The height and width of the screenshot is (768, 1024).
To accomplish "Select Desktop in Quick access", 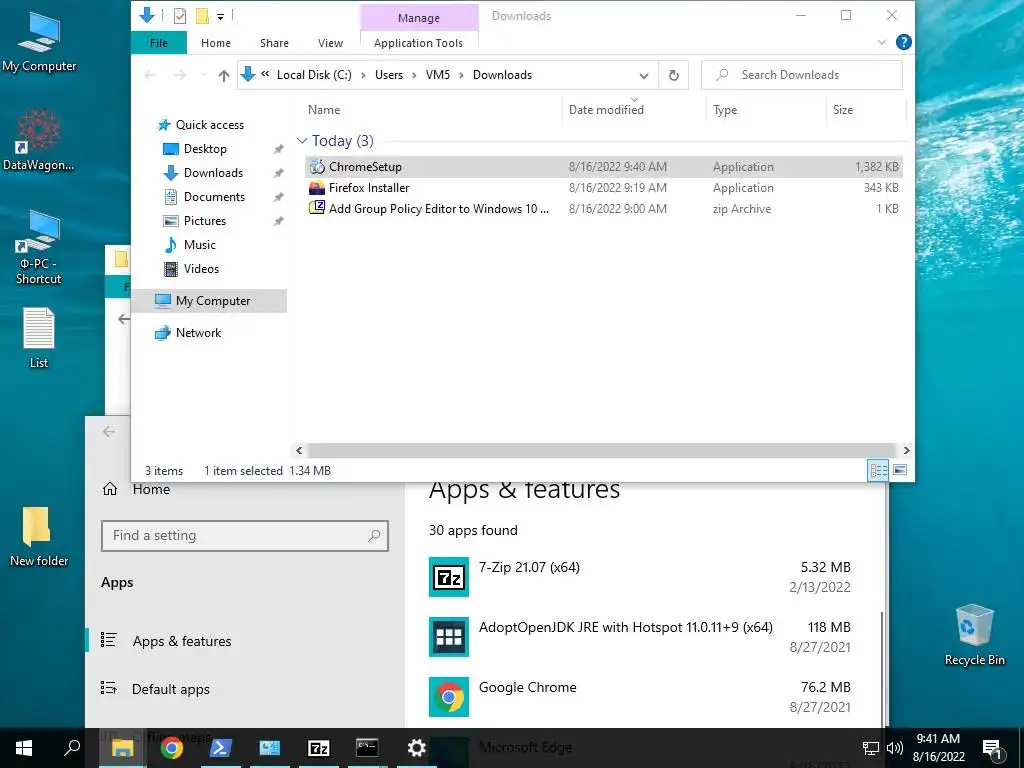I will click(205, 149).
